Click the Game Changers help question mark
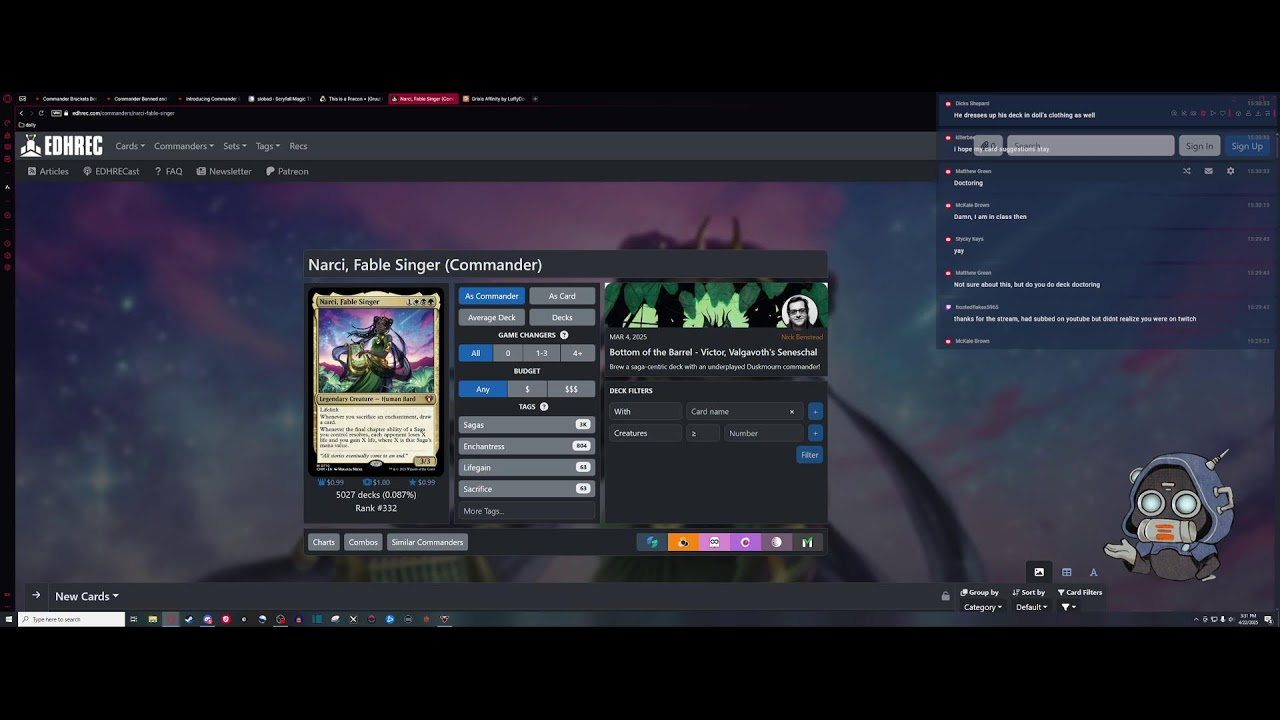 564,335
